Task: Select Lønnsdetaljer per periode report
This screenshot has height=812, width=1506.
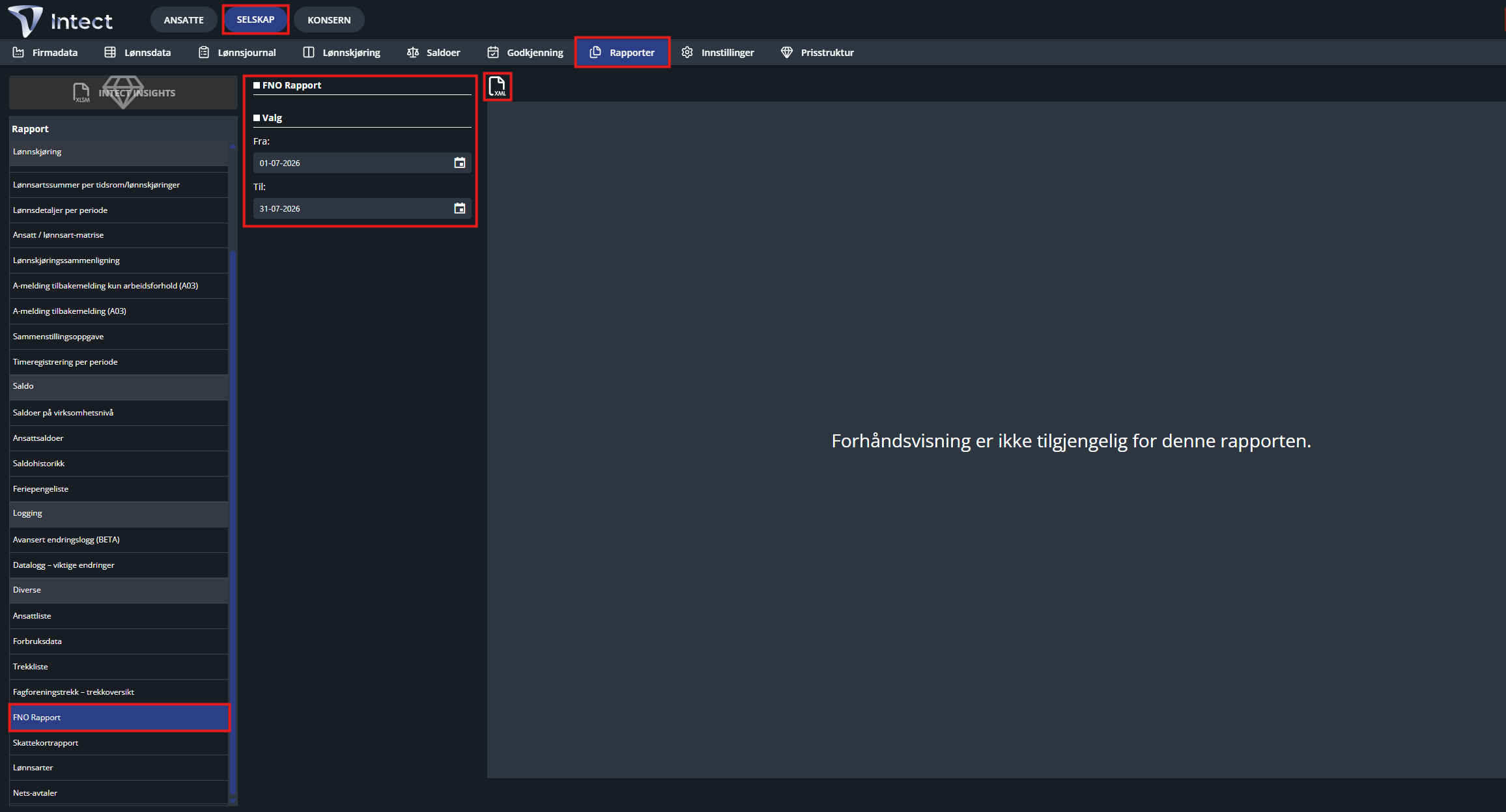Action: tap(119, 210)
